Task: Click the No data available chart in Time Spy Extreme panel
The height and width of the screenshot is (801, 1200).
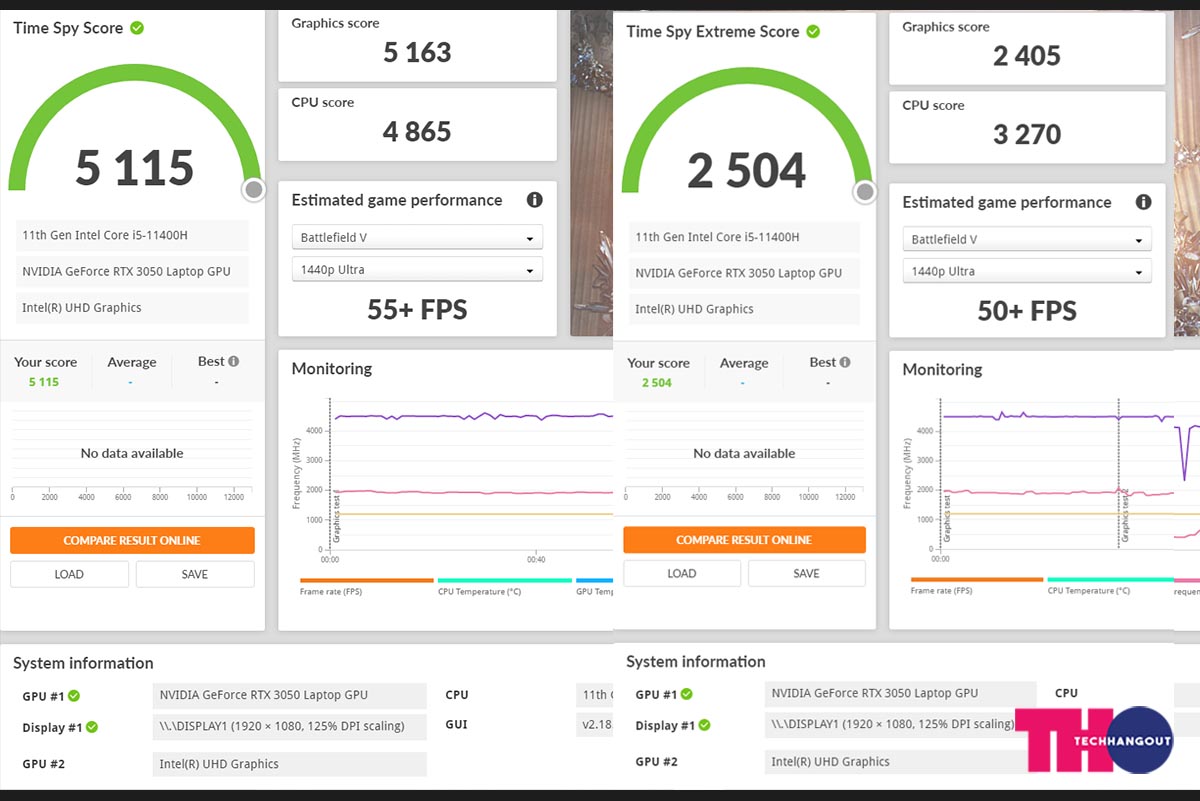Action: coord(744,455)
